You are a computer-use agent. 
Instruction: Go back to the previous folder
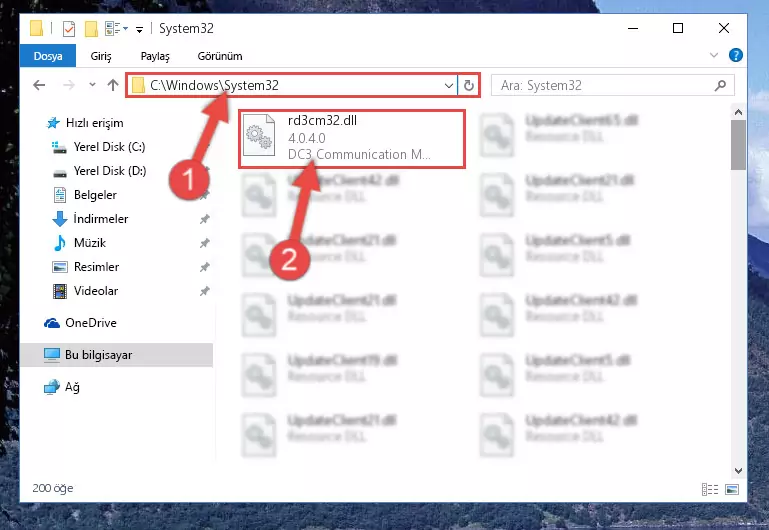[39, 85]
